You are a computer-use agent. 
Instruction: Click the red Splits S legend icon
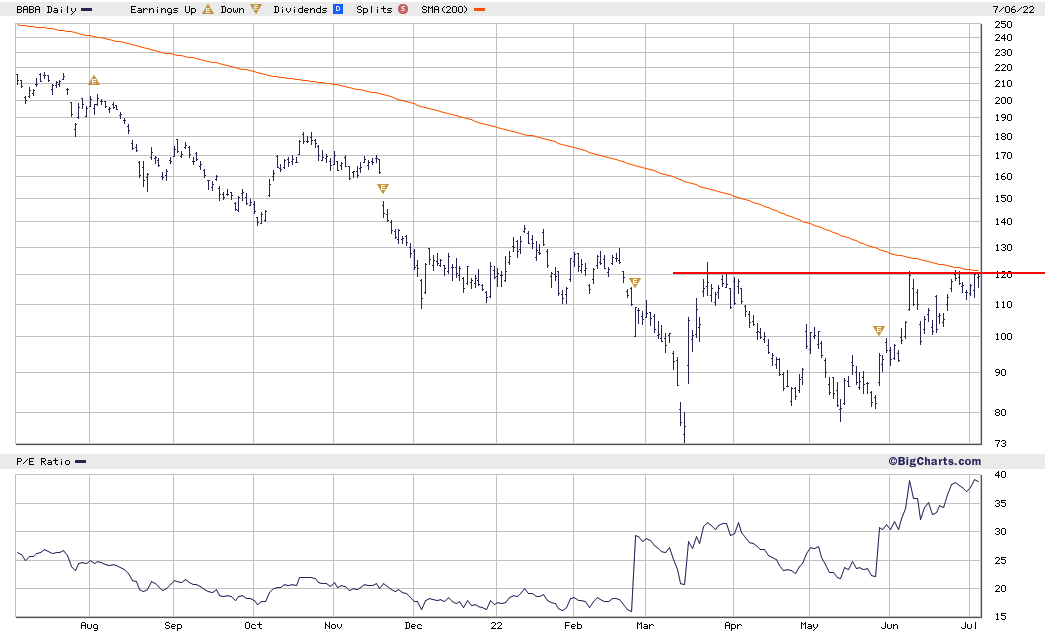pos(403,9)
